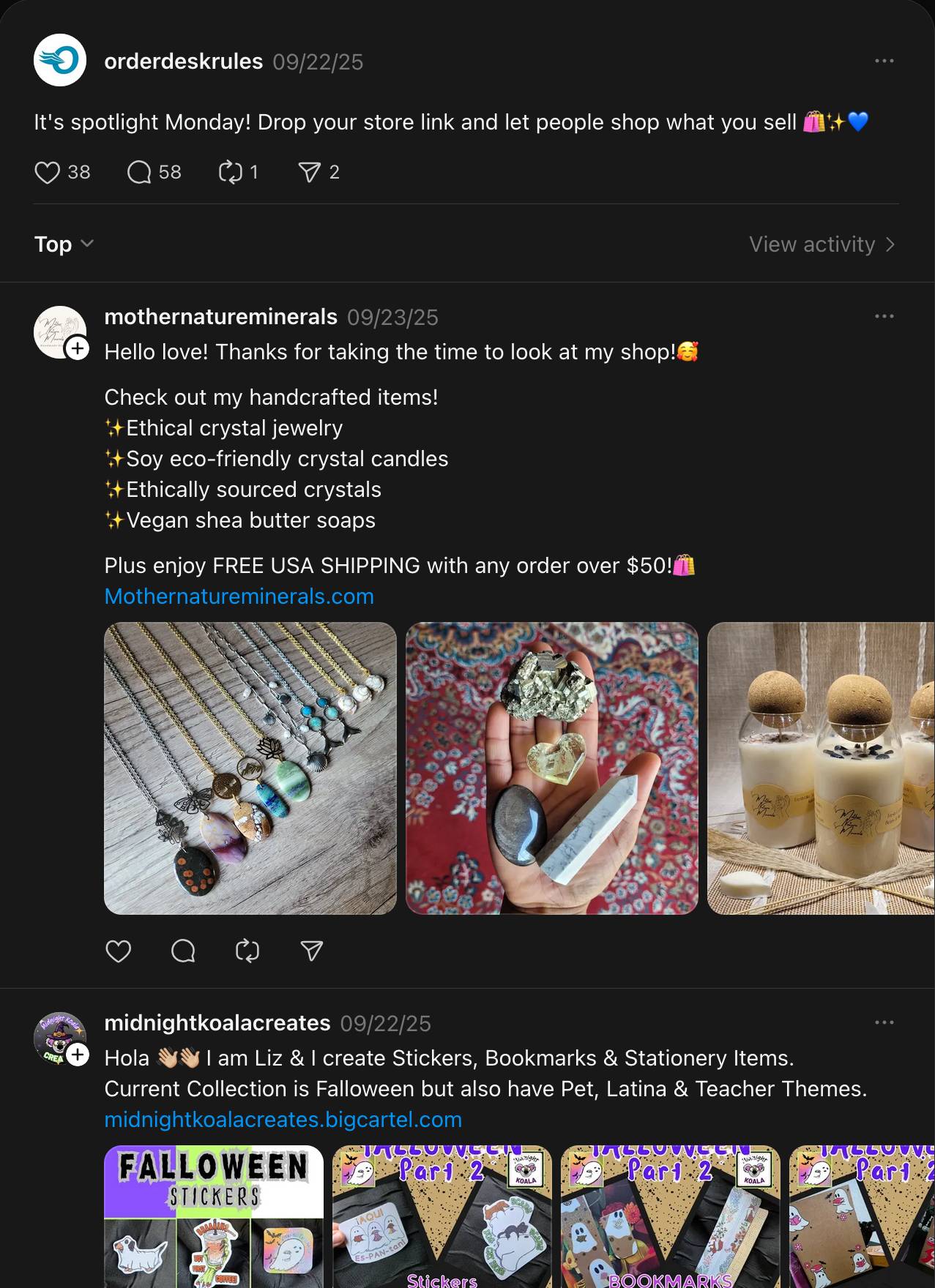Repost the orderdeskrules spotlight post
Screen dimensions: 935x1288
point(230,173)
